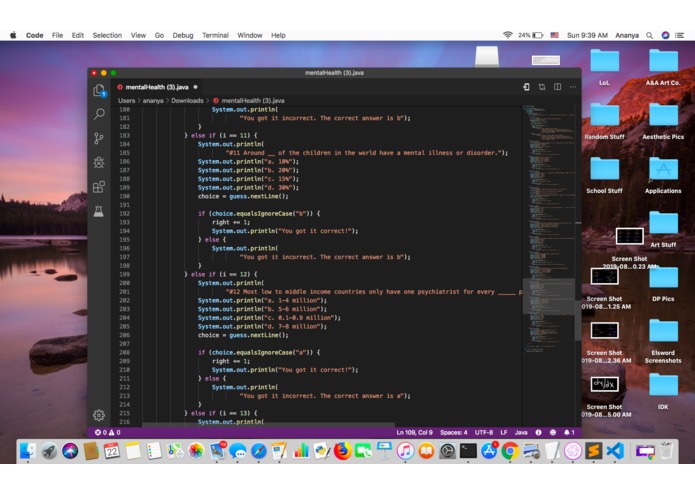This screenshot has width=695, height=494.
Task: Open the Debug view bug icon
Action: point(99,163)
